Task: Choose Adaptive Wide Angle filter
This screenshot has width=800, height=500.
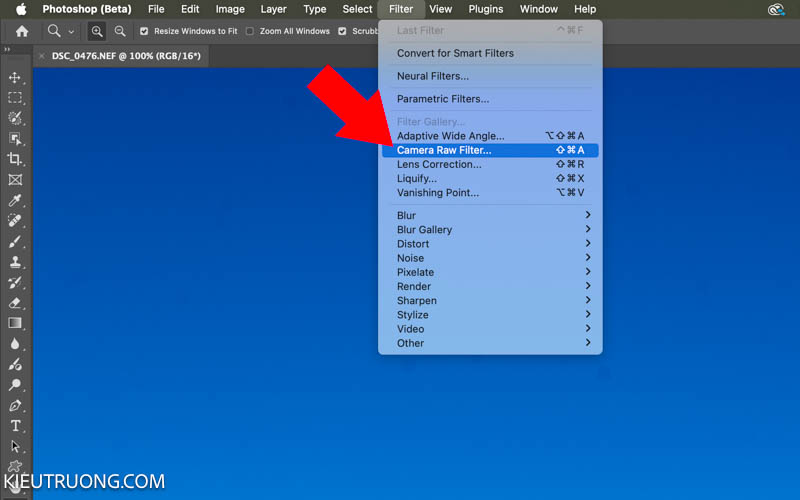Action: tap(490, 136)
